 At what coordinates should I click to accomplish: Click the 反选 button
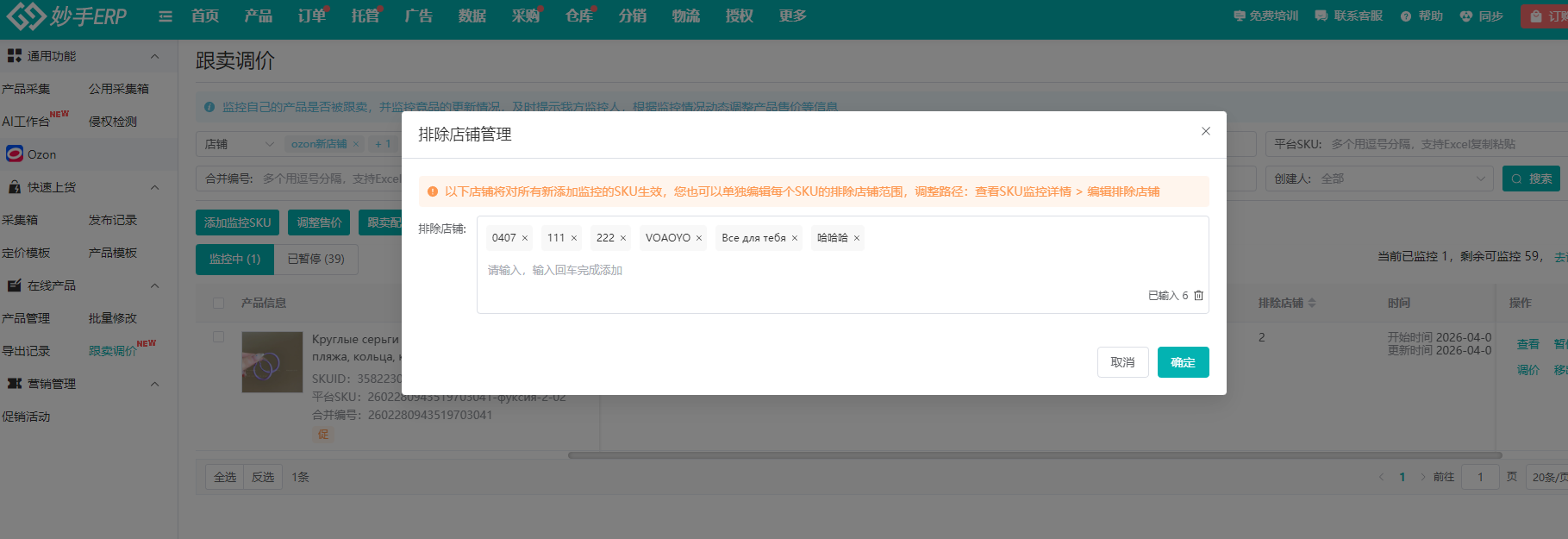(263, 477)
